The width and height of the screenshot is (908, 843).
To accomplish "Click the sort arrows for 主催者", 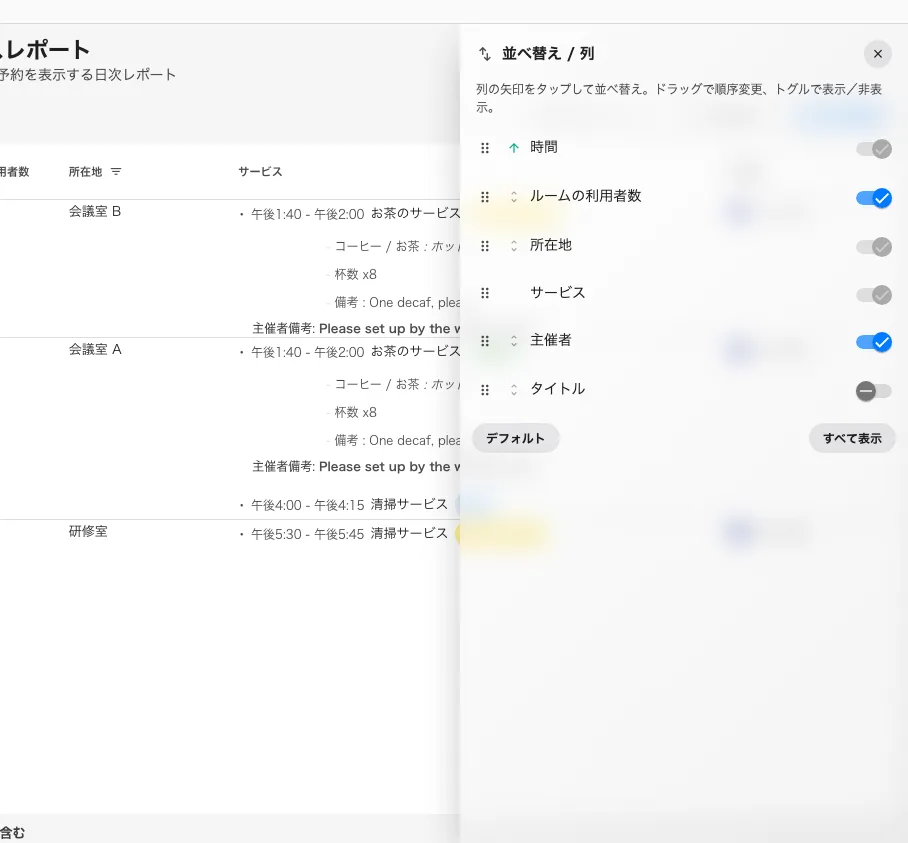I will coord(514,341).
